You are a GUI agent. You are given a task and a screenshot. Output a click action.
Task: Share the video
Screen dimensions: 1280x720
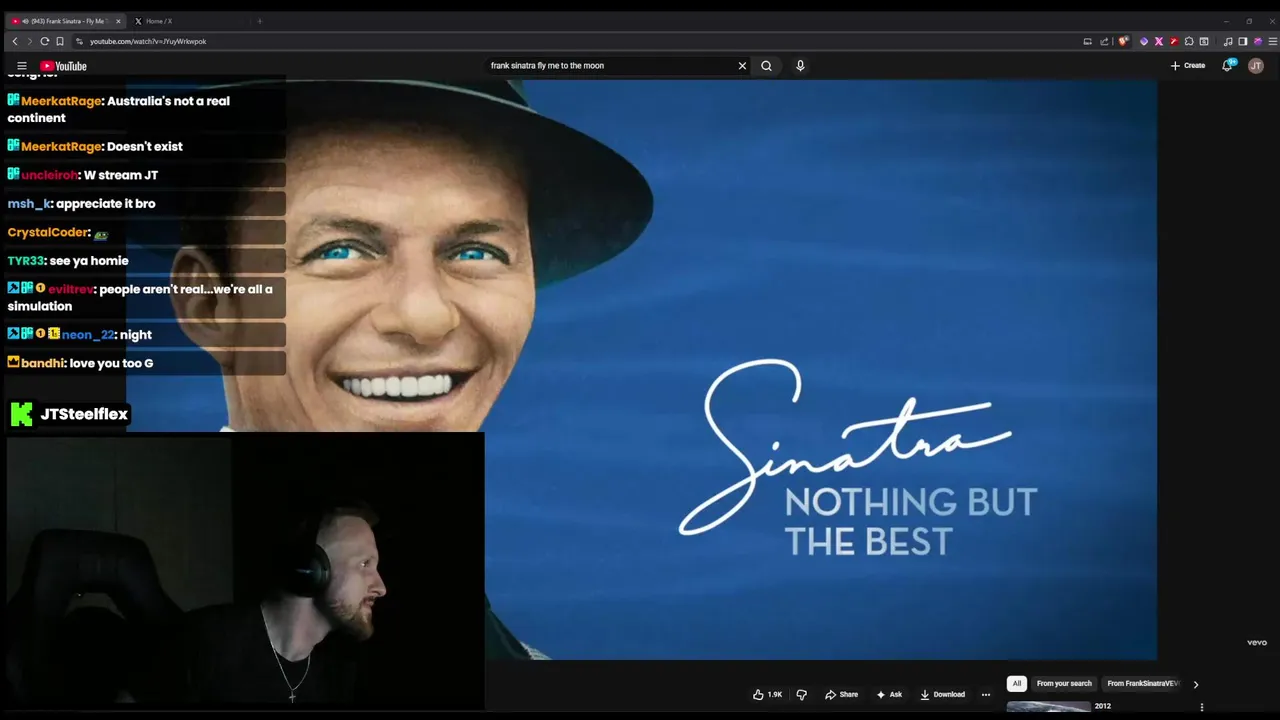842,695
